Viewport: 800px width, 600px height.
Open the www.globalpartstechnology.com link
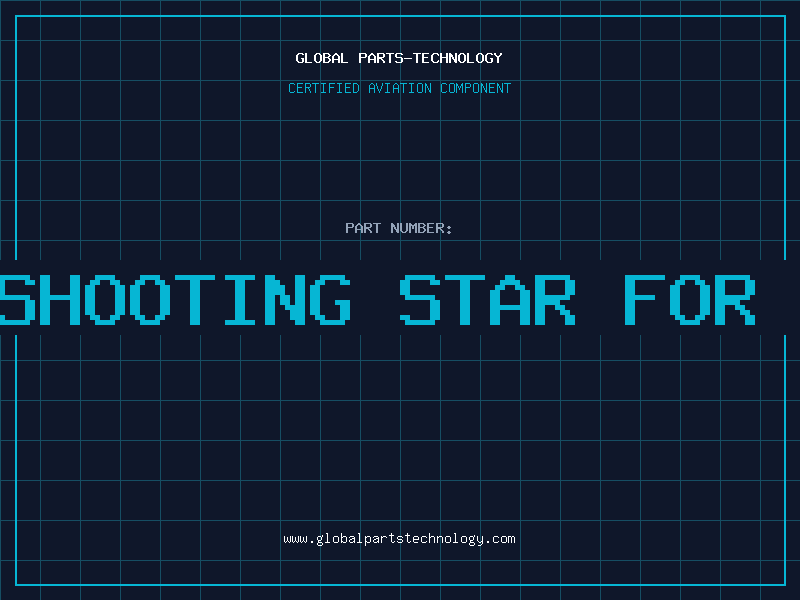tap(399, 539)
